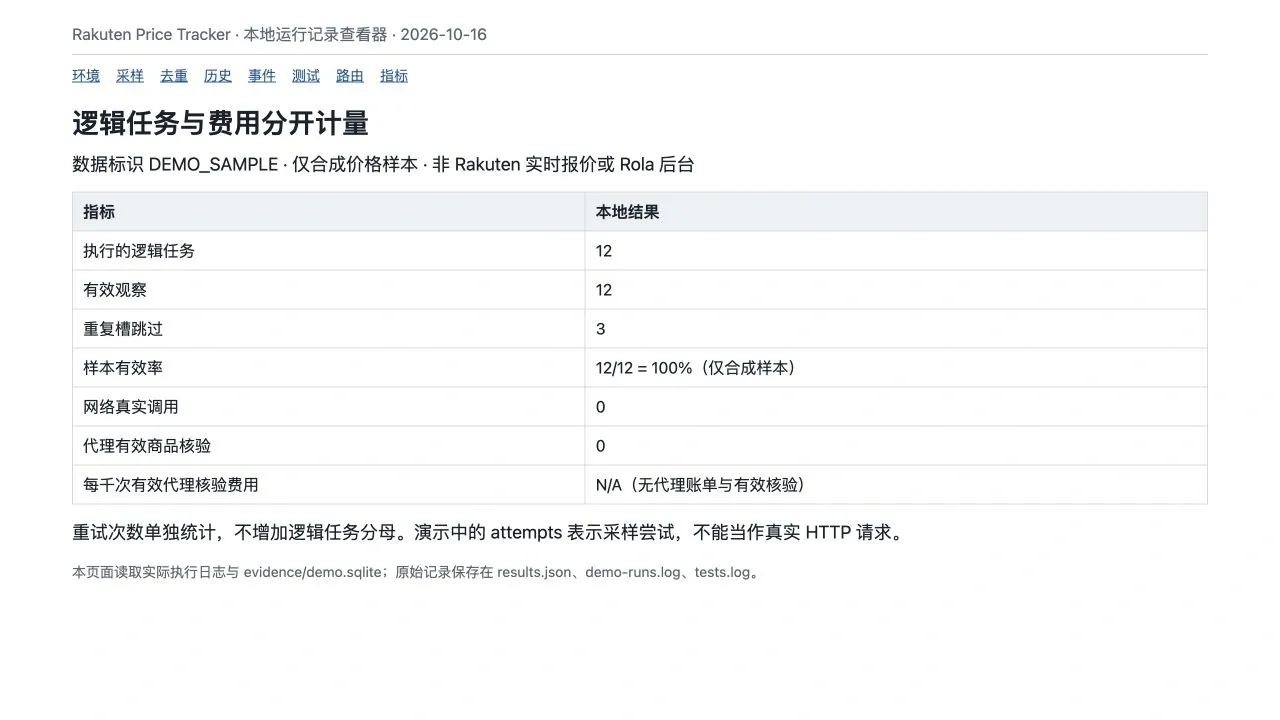Select the 代理有效商品核验 cell
The image size is (1280, 720).
pos(329,446)
